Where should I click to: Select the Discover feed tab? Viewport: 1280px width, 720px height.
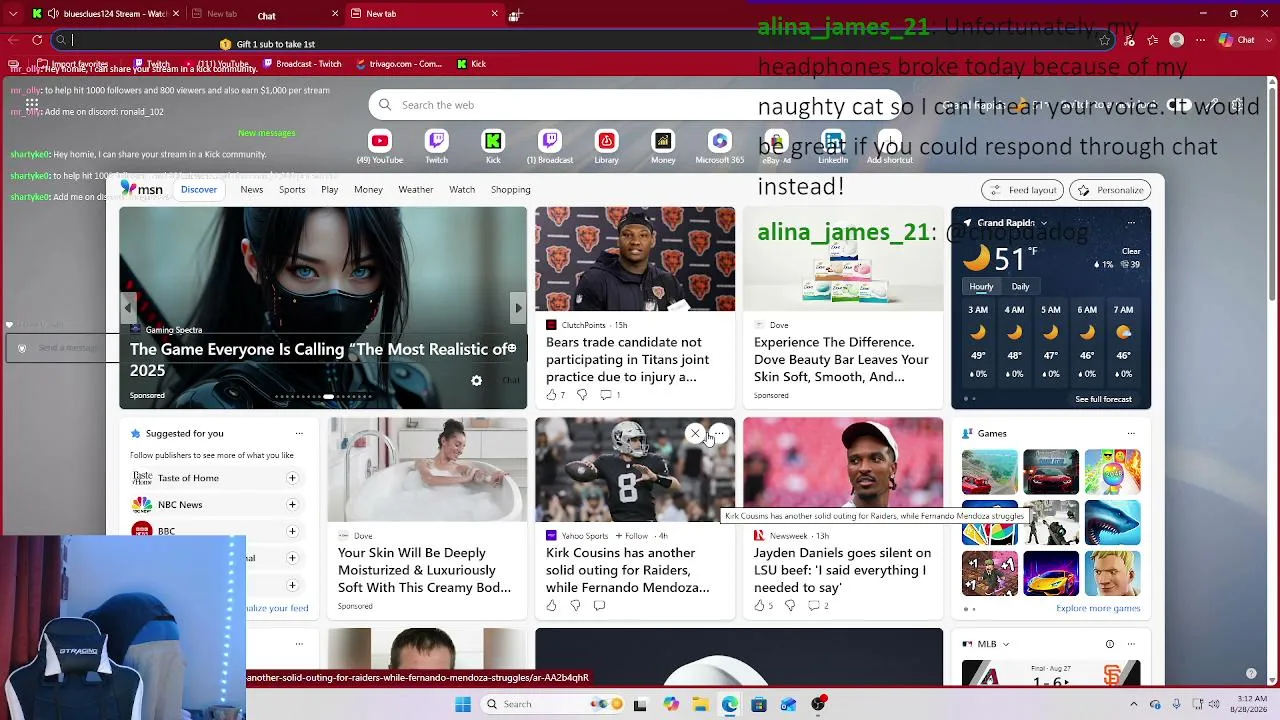[199, 189]
